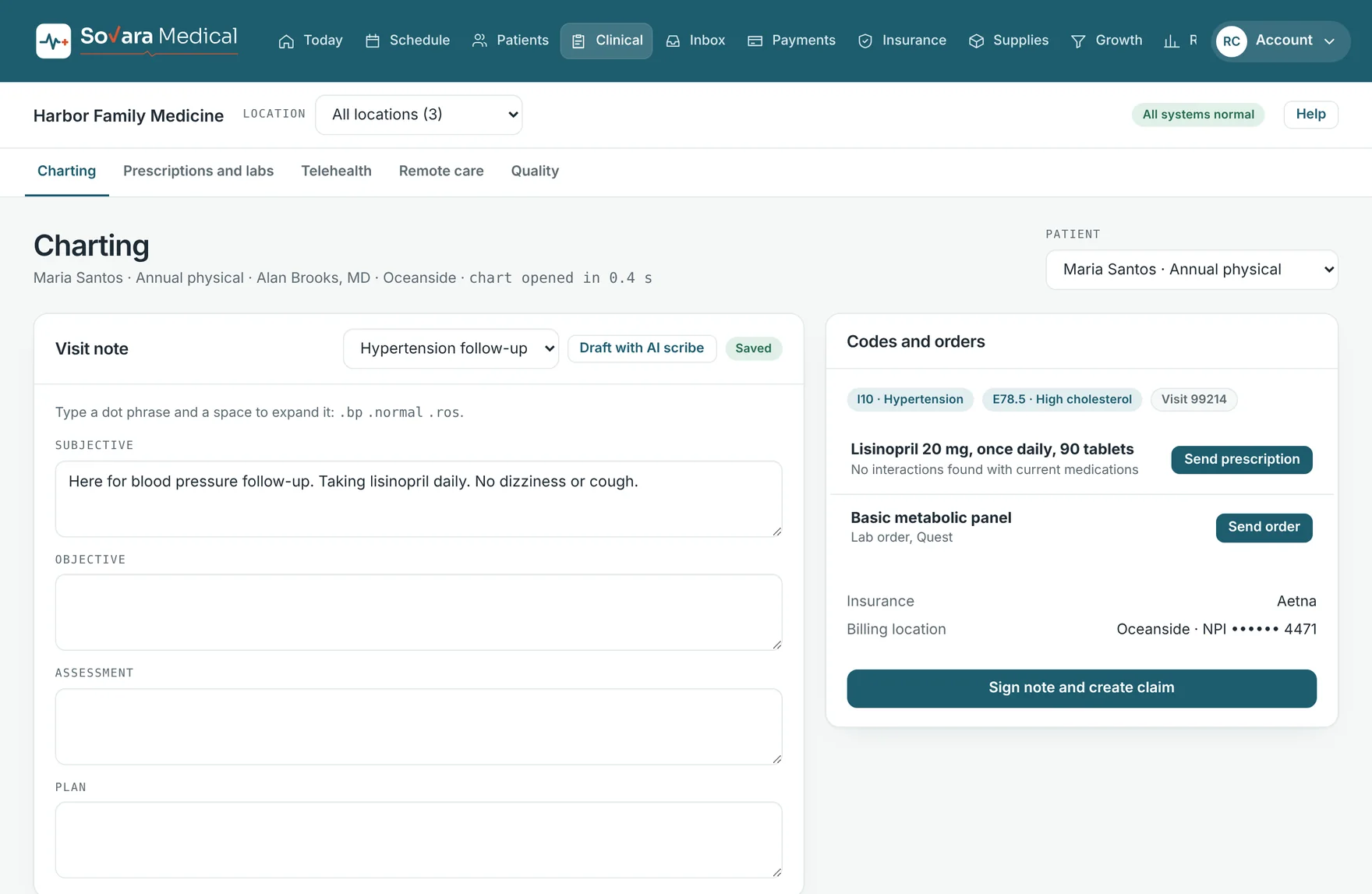Click the Aetna insurance value
Viewport: 1372px width, 894px height.
pyautogui.click(x=1296, y=601)
